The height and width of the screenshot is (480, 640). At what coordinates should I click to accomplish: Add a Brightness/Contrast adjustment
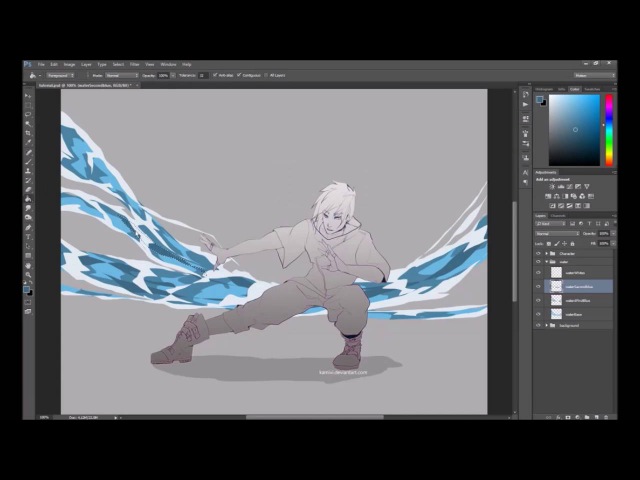552,187
